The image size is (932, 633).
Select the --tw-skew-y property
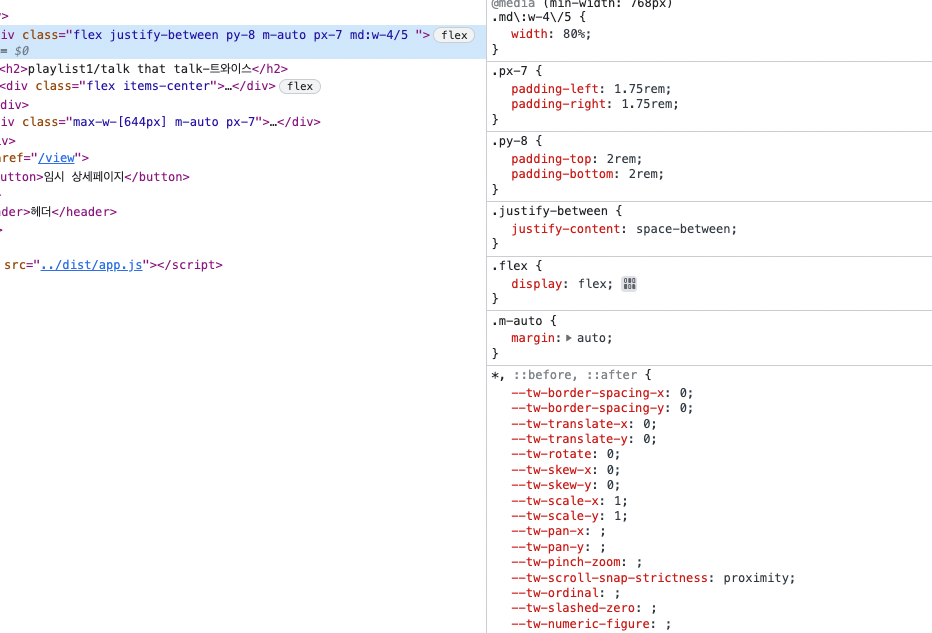click(x=551, y=485)
